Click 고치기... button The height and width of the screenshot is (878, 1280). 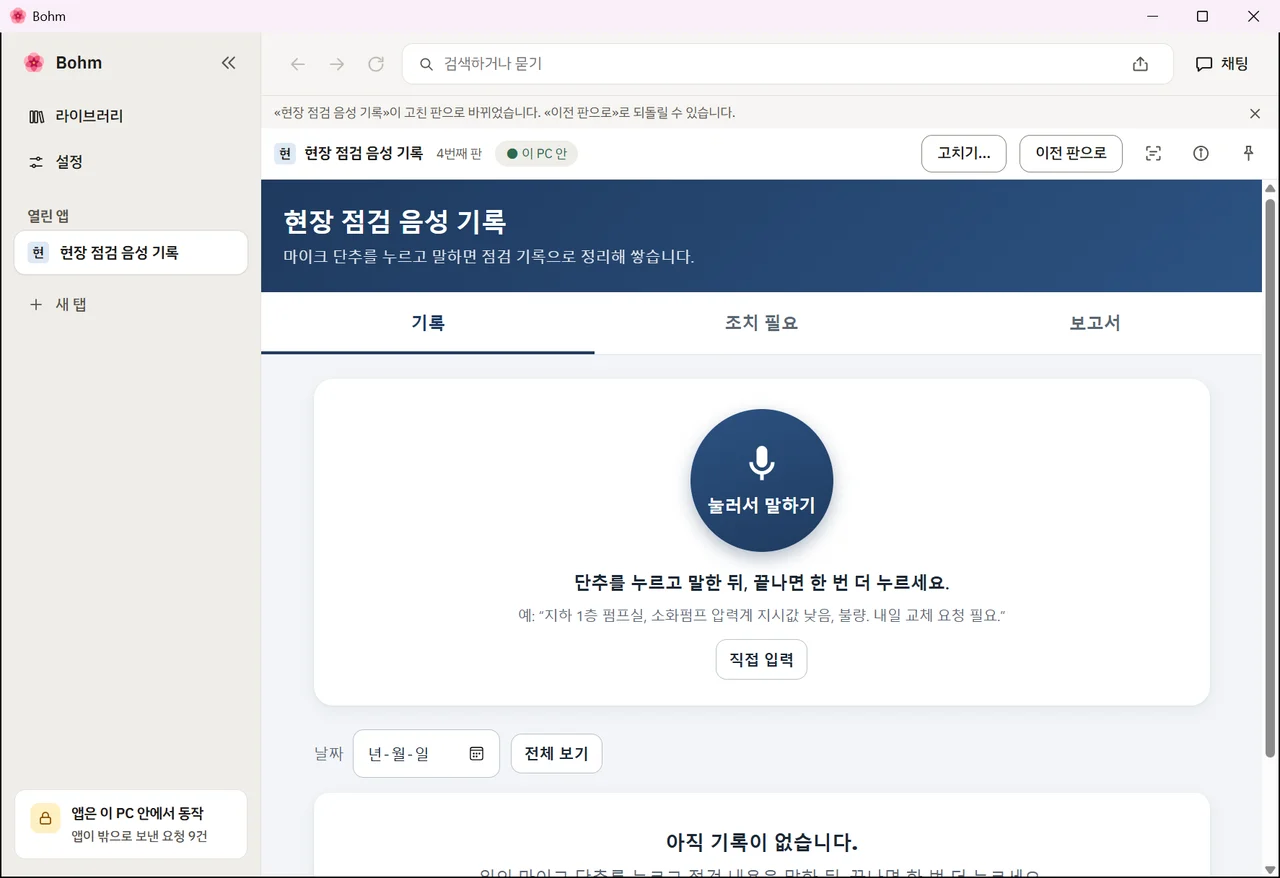964,154
